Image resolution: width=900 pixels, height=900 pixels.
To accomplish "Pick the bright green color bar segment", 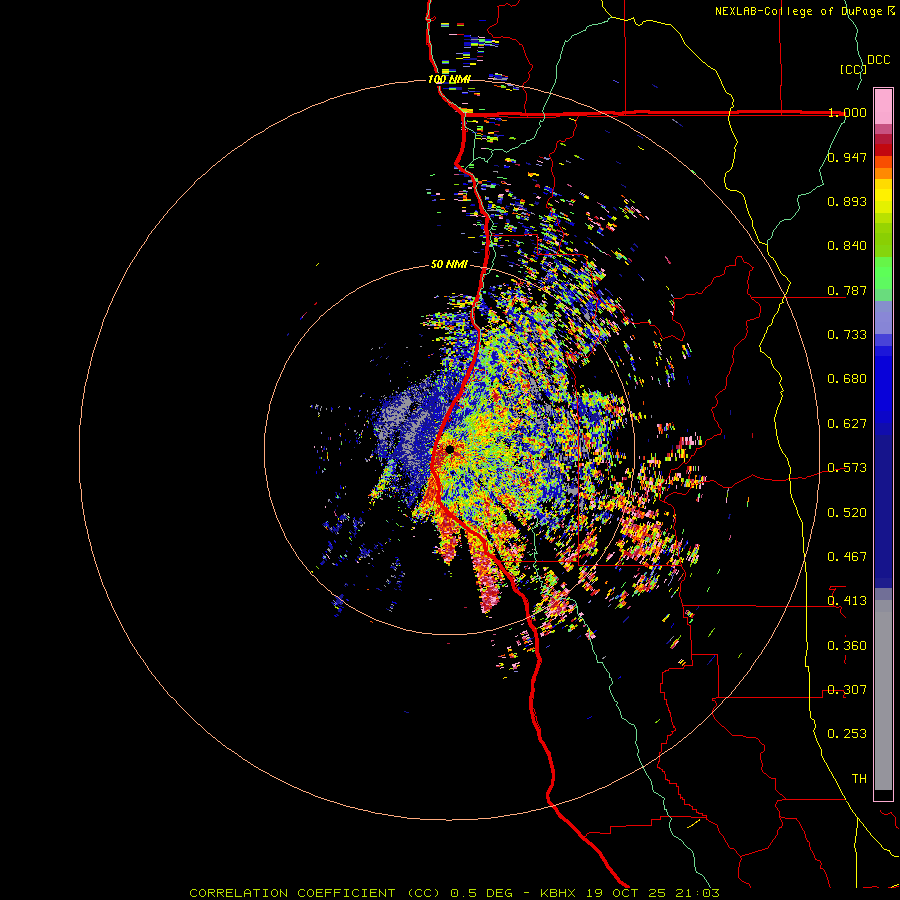I will [x=883, y=273].
